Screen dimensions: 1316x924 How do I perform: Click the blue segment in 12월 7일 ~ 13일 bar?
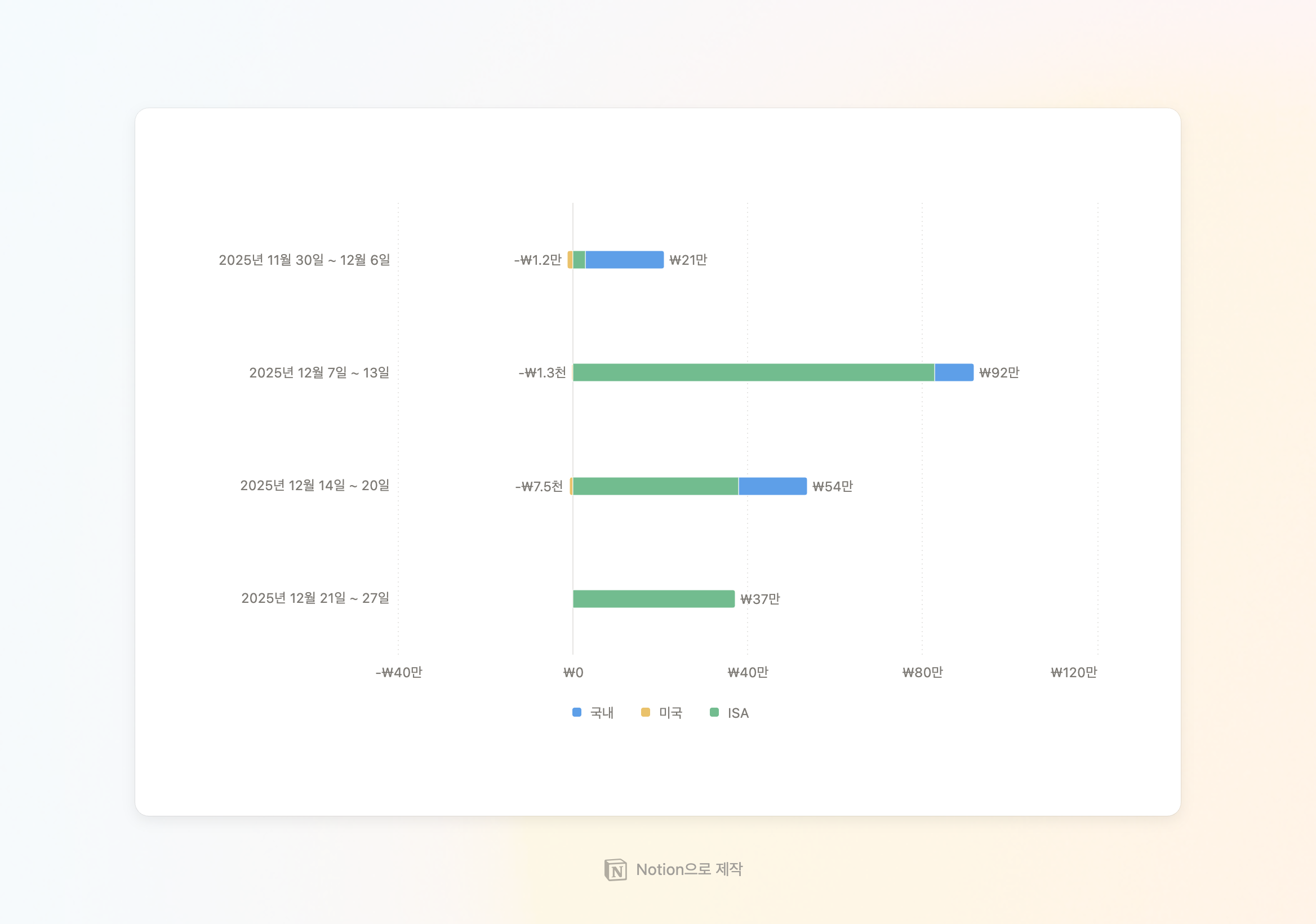click(x=954, y=372)
